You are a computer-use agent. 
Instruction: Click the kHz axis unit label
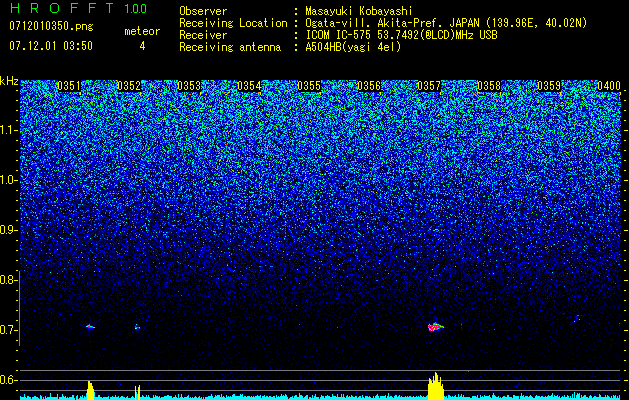point(9,81)
